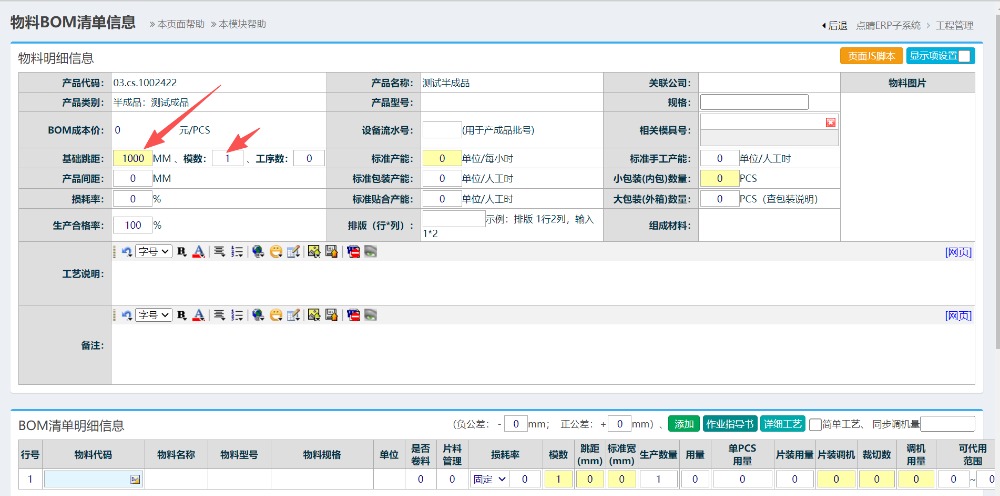Click the 基础跳距 input field

tap(133, 158)
